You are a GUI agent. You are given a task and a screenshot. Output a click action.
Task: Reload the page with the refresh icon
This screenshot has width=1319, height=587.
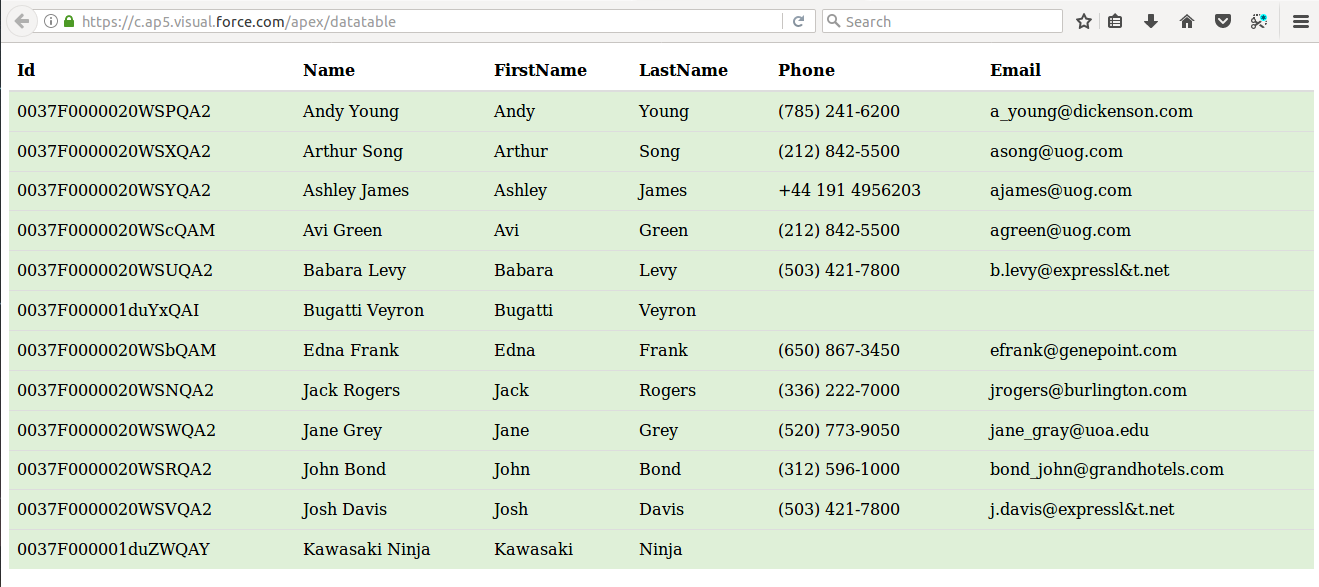799,21
